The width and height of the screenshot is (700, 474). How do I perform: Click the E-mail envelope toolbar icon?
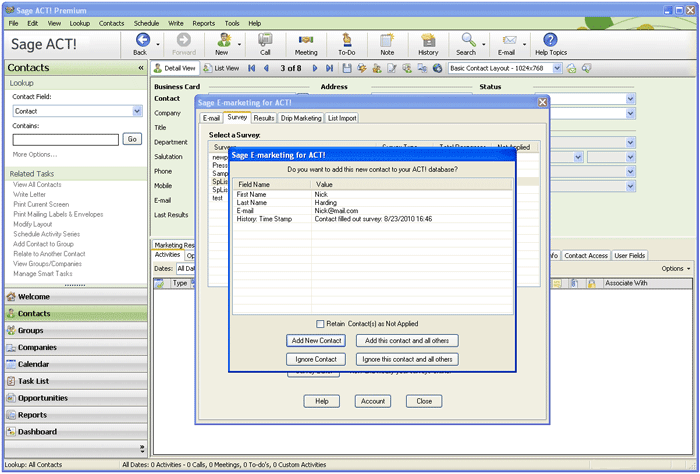coord(509,40)
